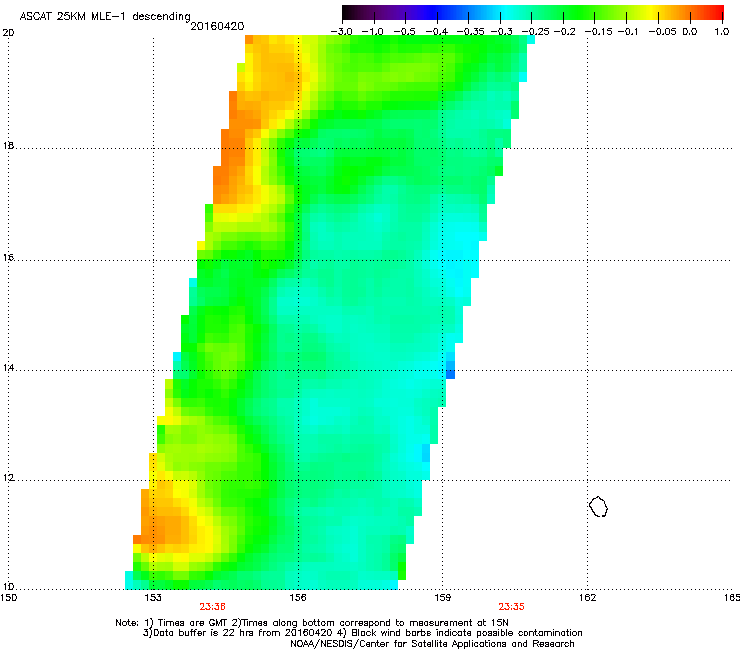Click the -0.1 color scale label

[x=628, y=32]
